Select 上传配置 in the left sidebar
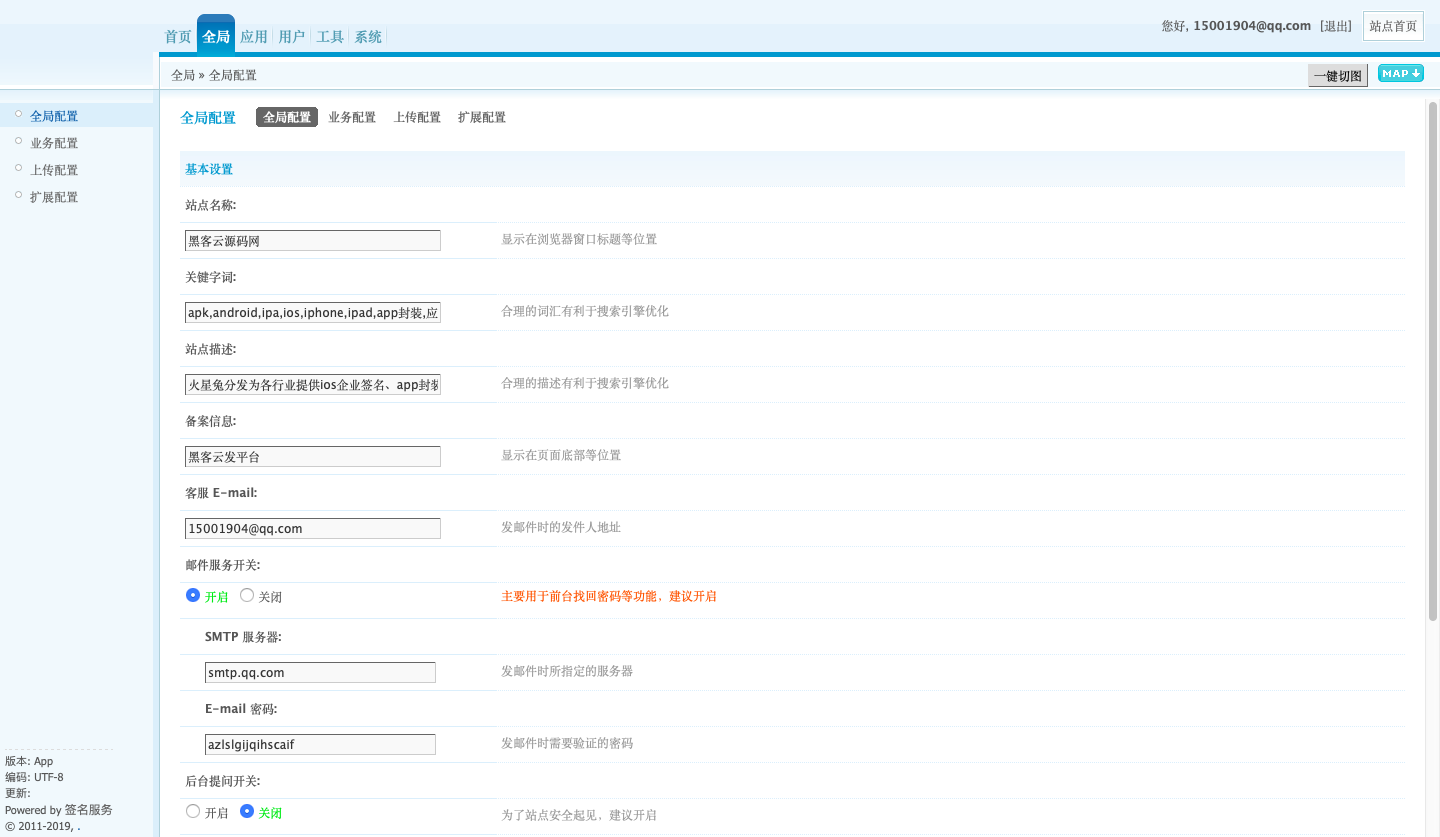This screenshot has height=837, width=1440. click(54, 170)
